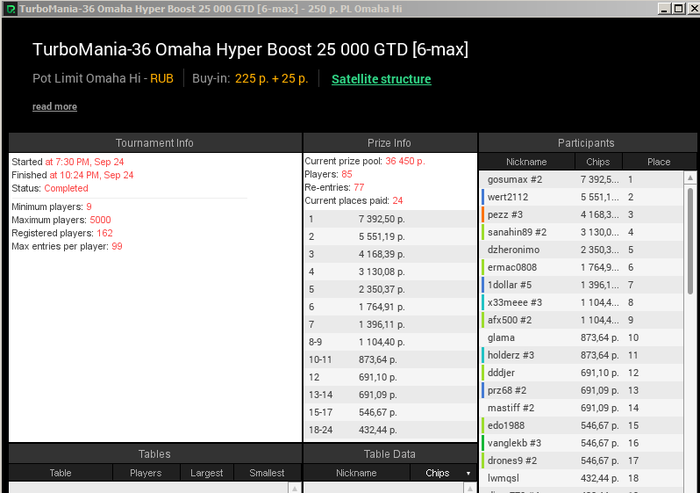Click Table Data scroll up arrow
This screenshot has width=700, height=493.
point(470,488)
